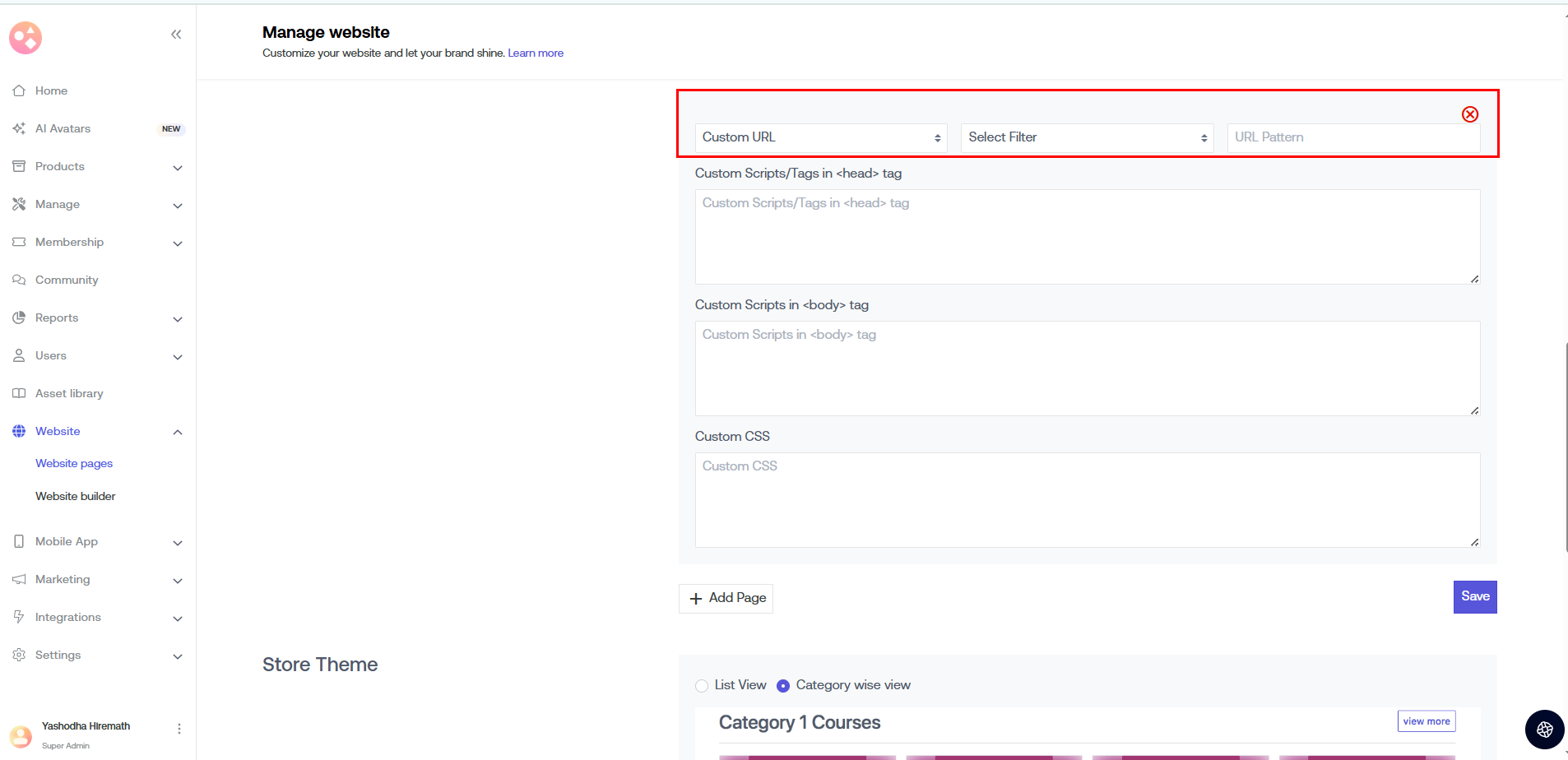
Task: Click the Community chat icon
Action: (19, 280)
